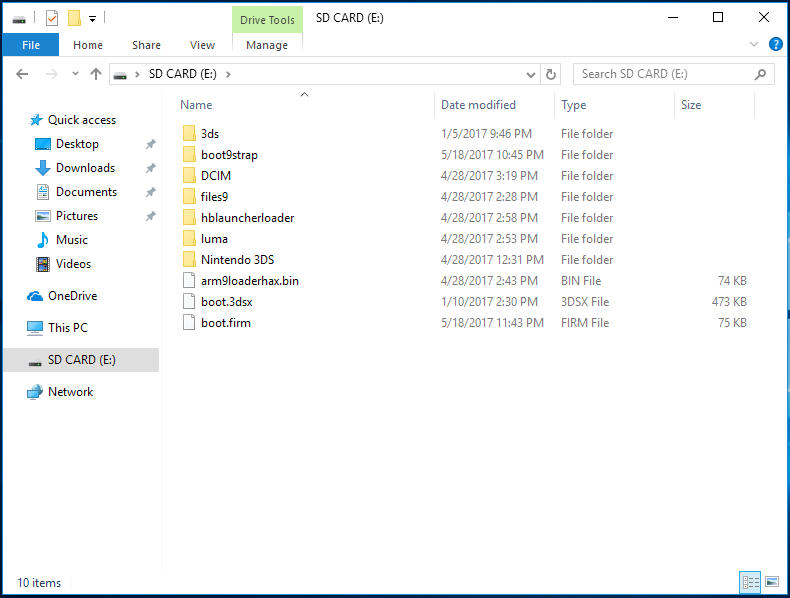Open the Customize Quick Access Toolbar dropdown
Image resolution: width=790 pixels, height=598 pixels.
pos(93,19)
